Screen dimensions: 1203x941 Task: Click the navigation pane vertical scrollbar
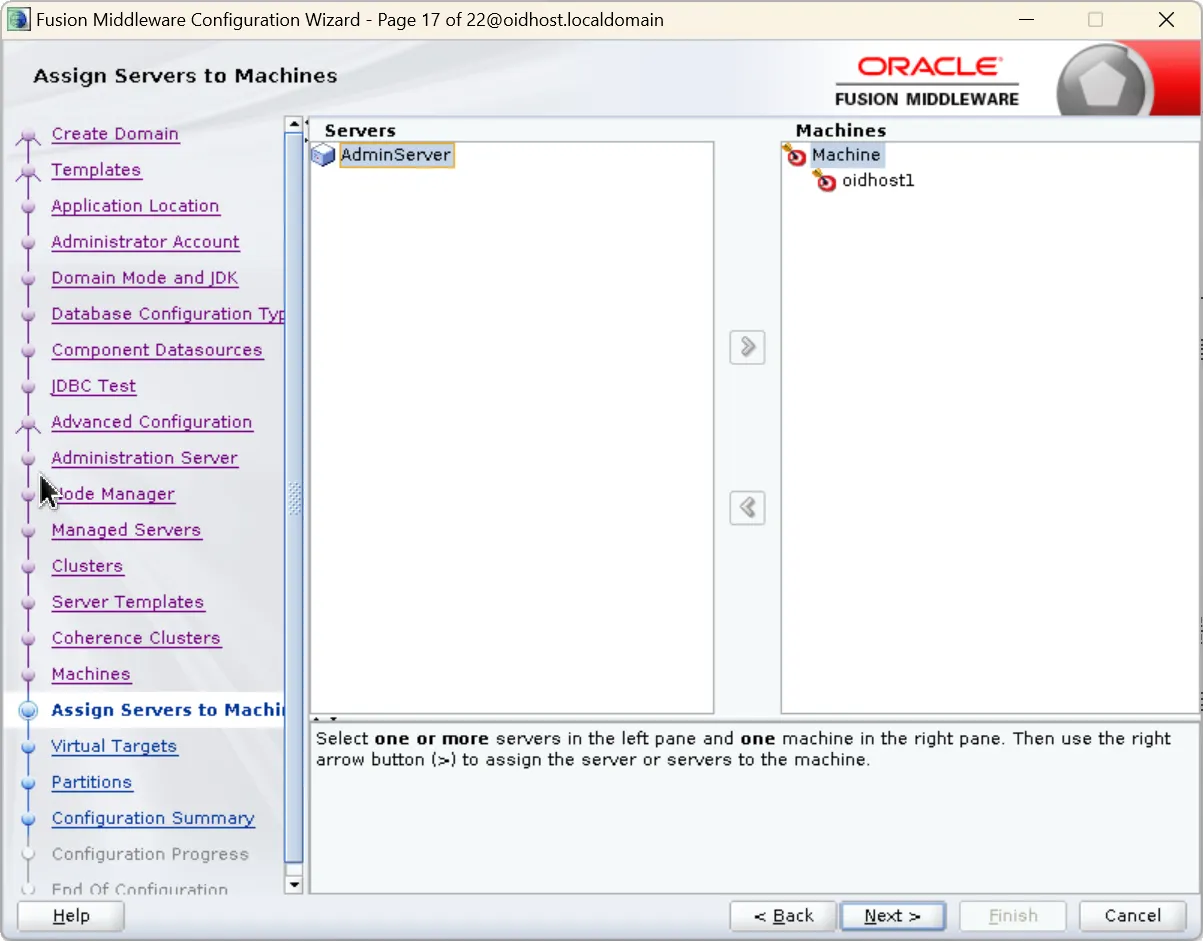point(294,498)
